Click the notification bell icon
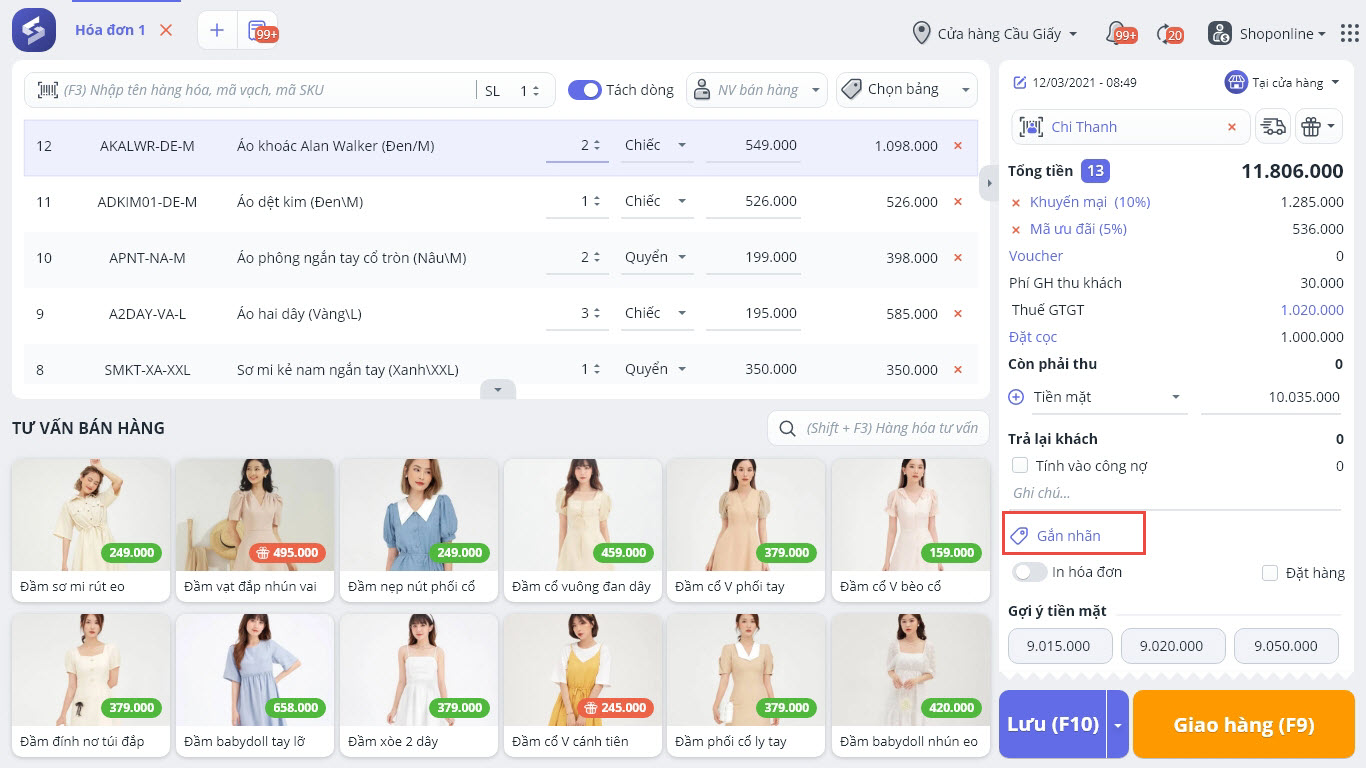Viewport: 1366px width, 768px height. tap(1117, 33)
